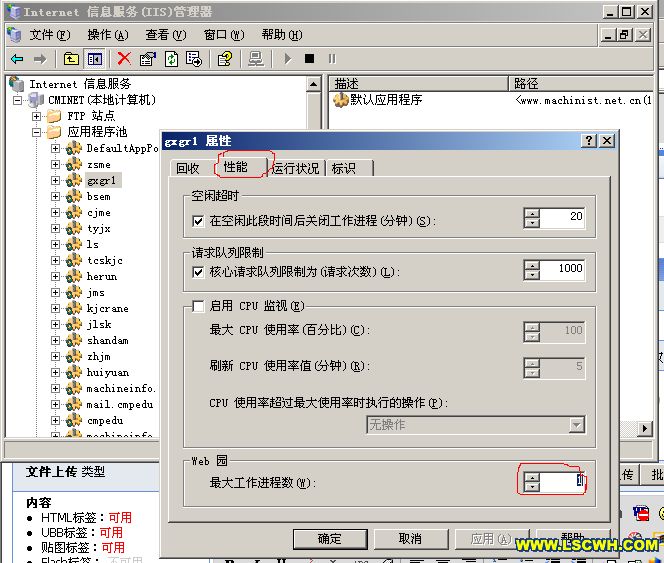664x563 pixels.
Task: Expand the DefaultAppPool tree node
Action: click(x=56, y=149)
